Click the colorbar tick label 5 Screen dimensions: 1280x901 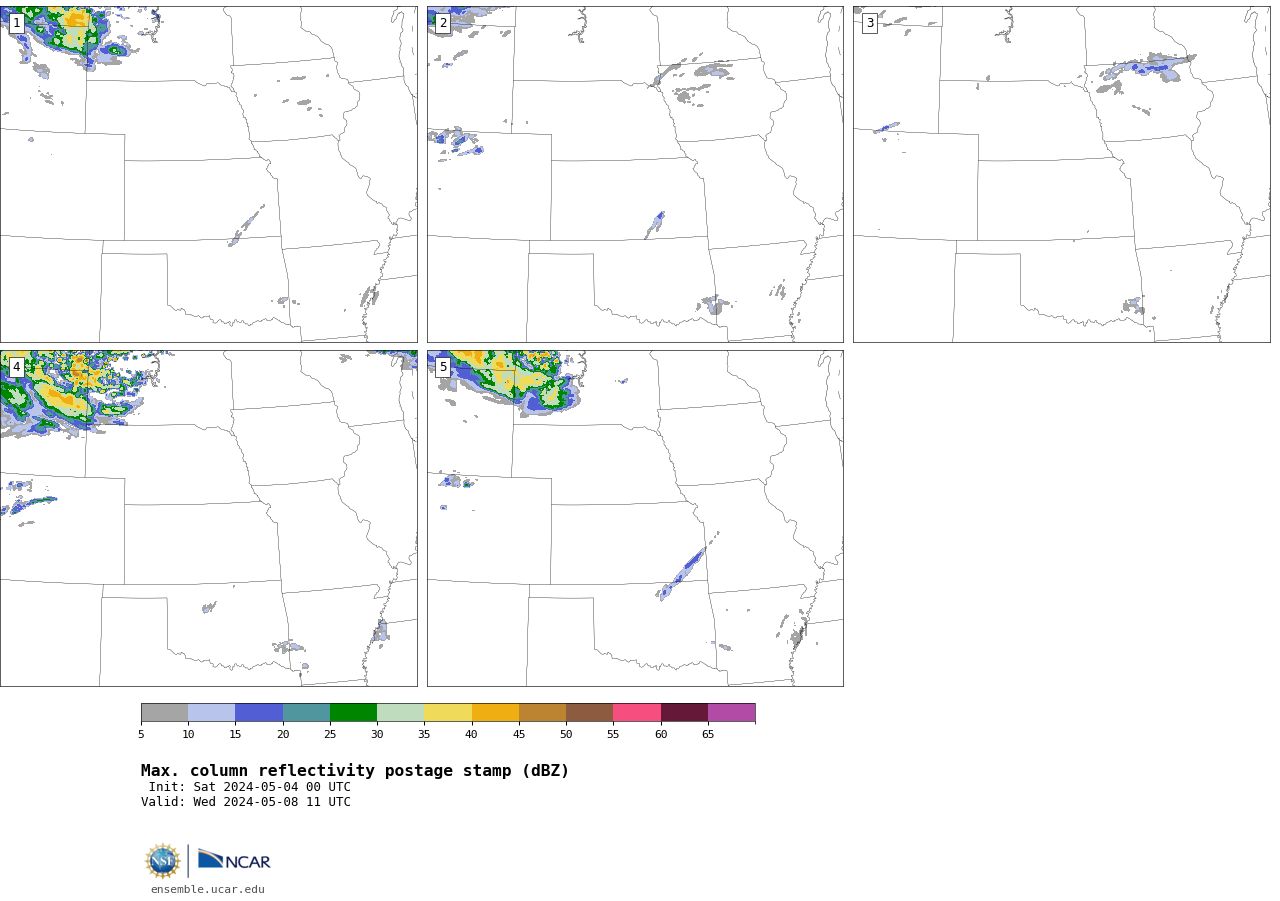[141, 735]
